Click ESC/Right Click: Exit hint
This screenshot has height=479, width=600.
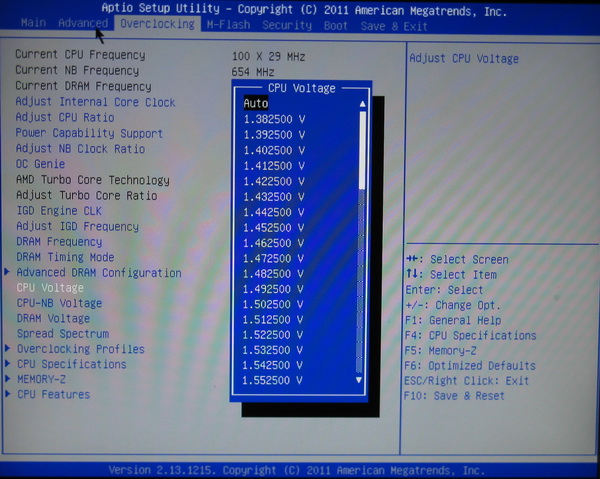click(x=466, y=381)
